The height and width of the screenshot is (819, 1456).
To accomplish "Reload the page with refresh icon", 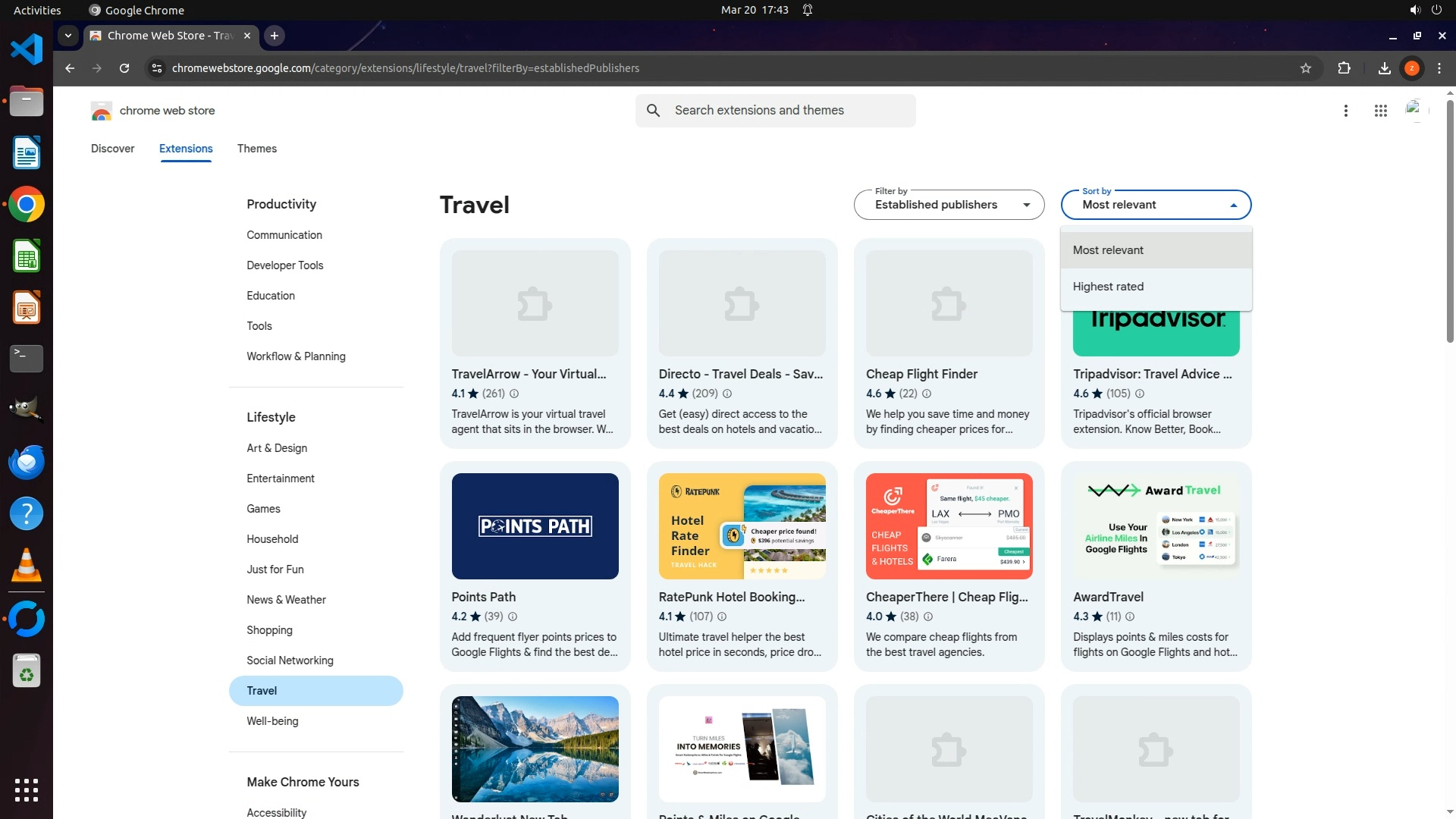I will 124,68.
